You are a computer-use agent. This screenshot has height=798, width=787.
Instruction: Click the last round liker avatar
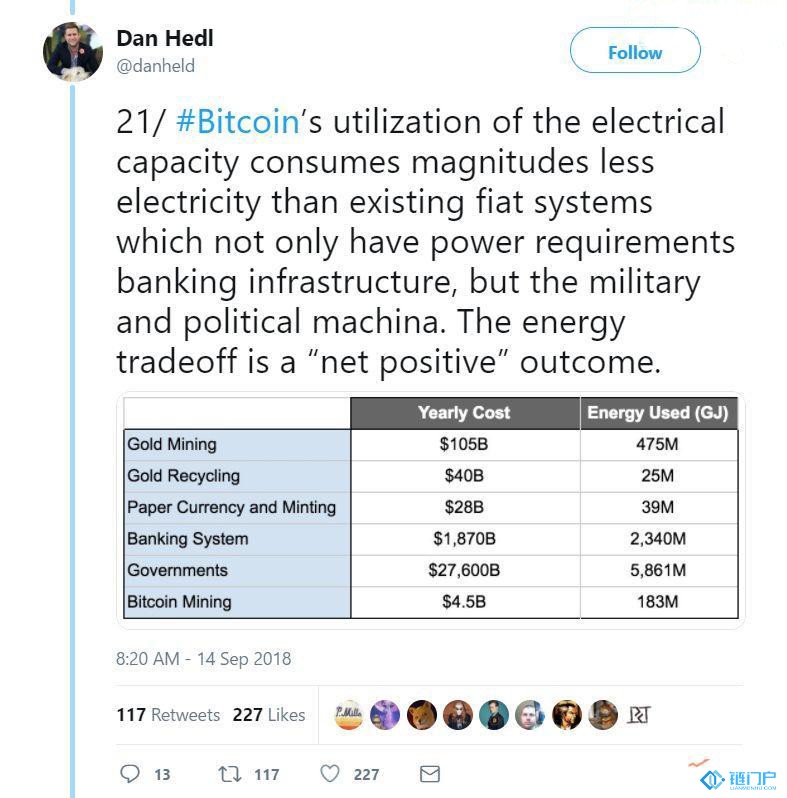point(603,715)
